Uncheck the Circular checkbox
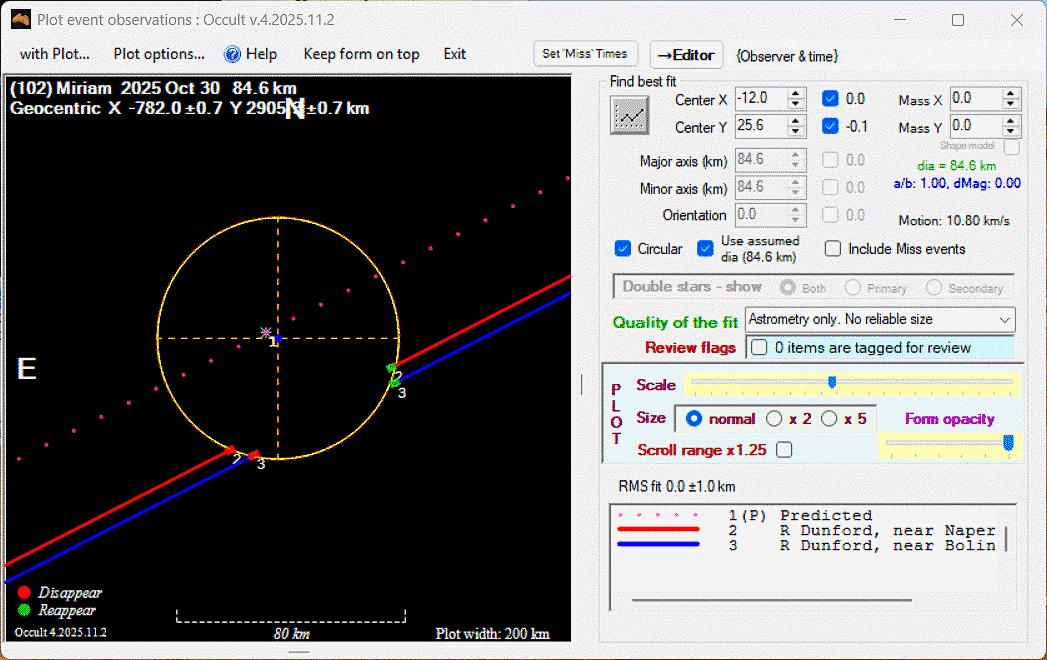Viewport: 1047px width, 660px height. pyautogui.click(x=623, y=249)
